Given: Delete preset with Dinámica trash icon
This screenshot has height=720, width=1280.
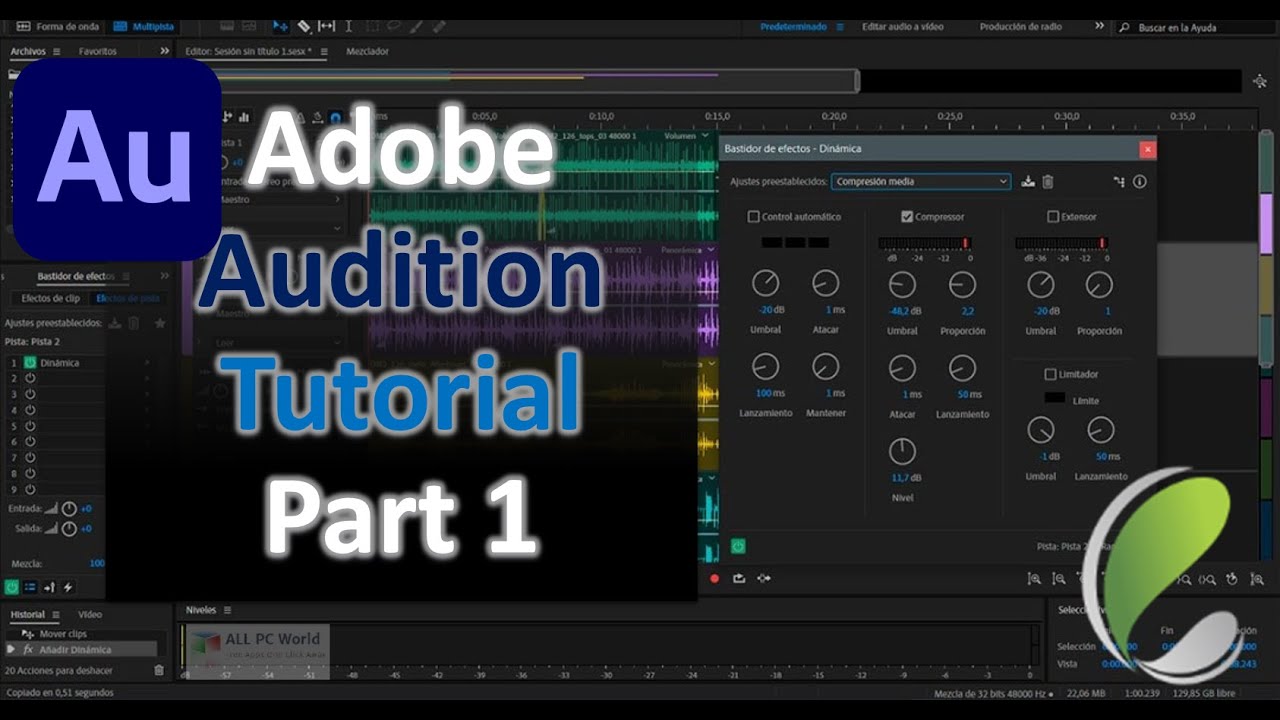Looking at the screenshot, I should [1048, 181].
